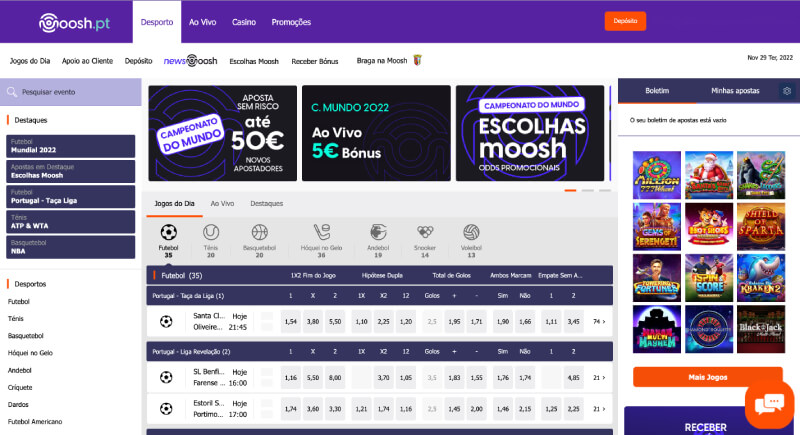Click the orange Depósito button
Viewport: 800px width, 435px height.
(625, 21)
